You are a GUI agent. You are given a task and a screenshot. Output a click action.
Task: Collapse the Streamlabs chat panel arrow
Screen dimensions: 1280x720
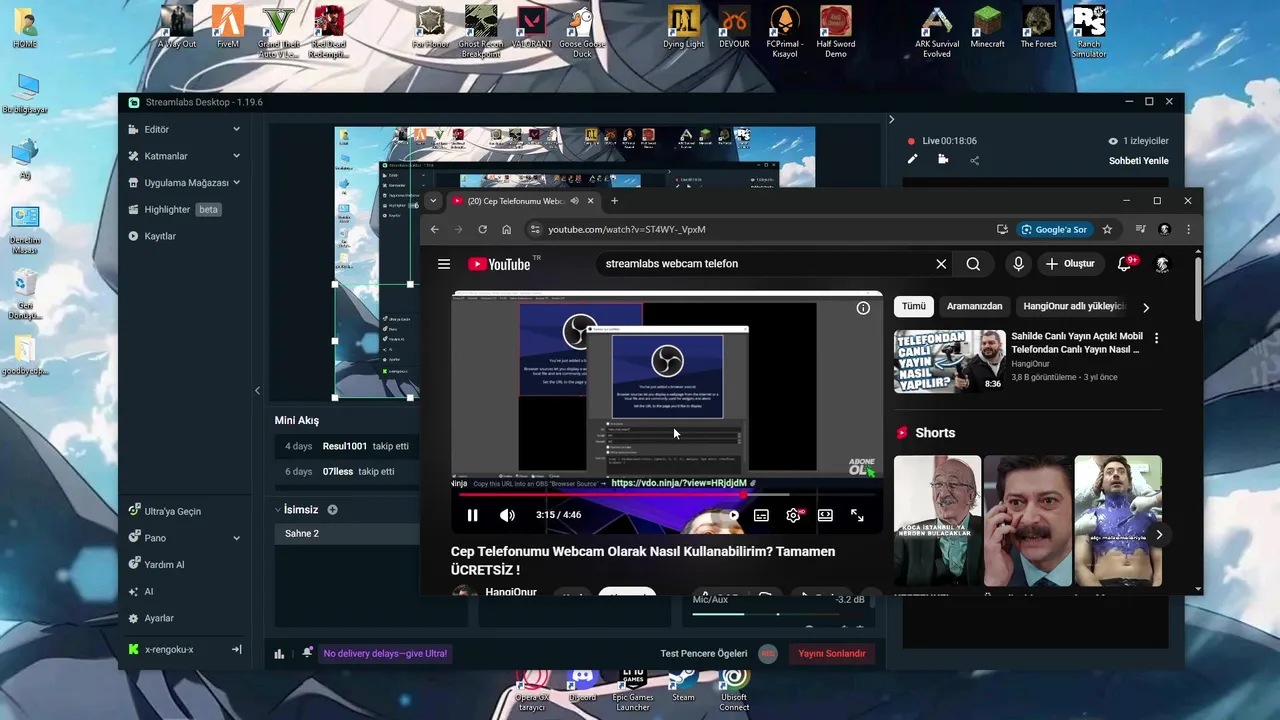point(891,119)
